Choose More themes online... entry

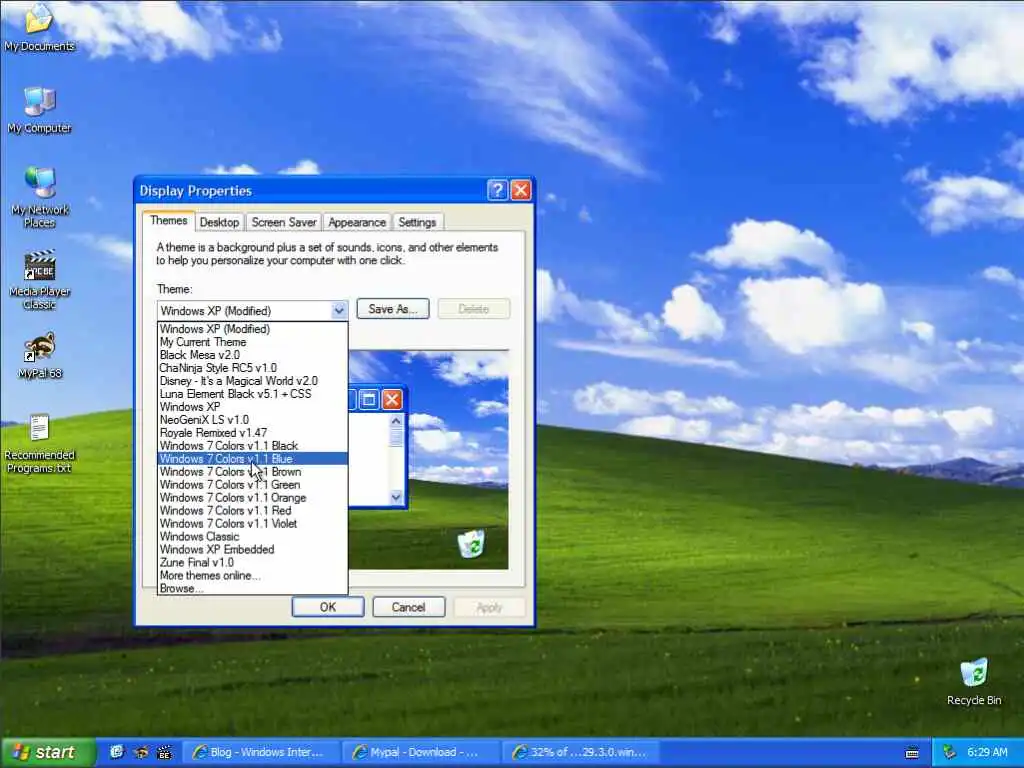(253, 575)
